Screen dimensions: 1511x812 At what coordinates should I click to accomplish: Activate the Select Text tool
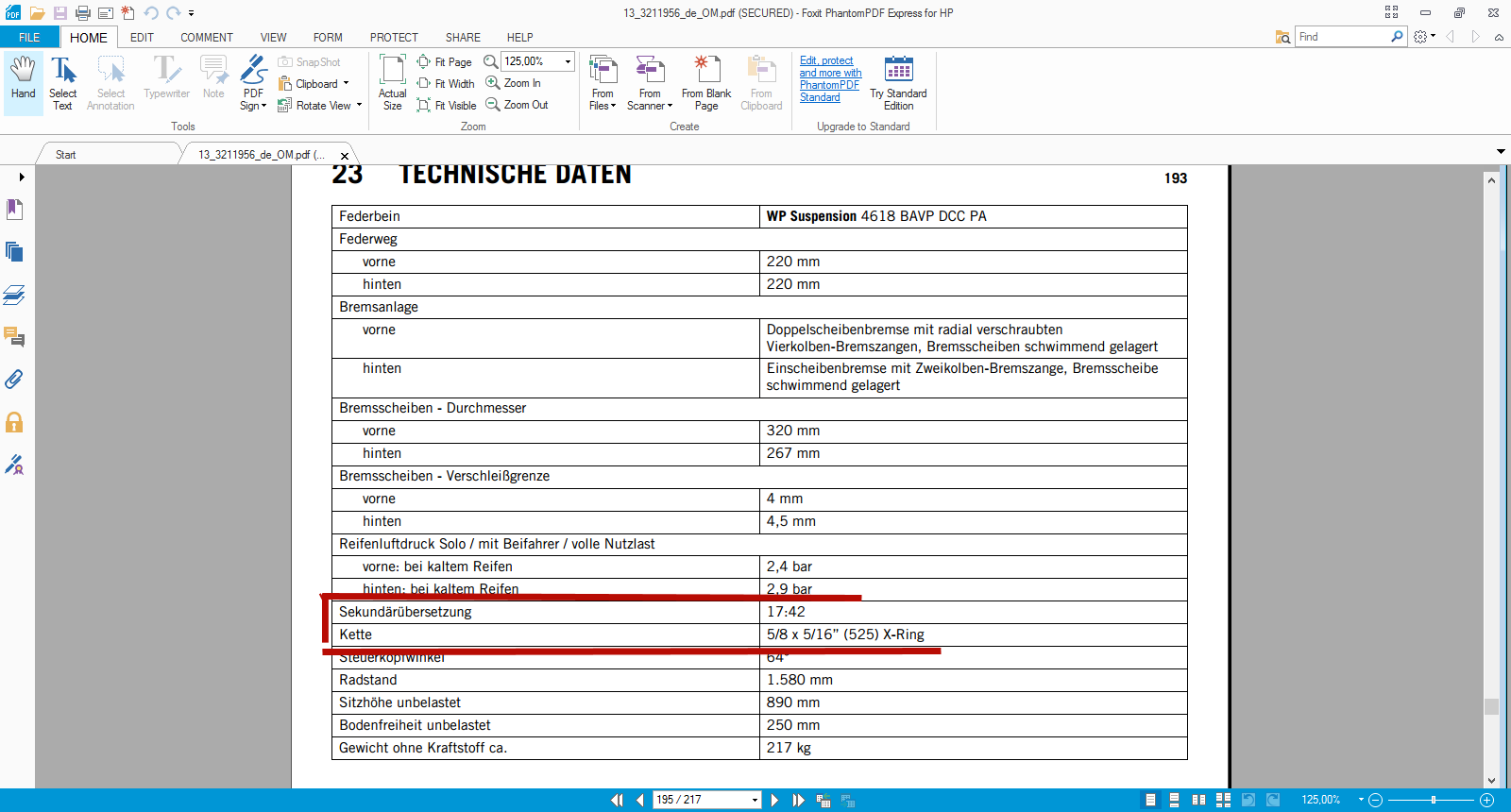pyautogui.click(x=62, y=80)
